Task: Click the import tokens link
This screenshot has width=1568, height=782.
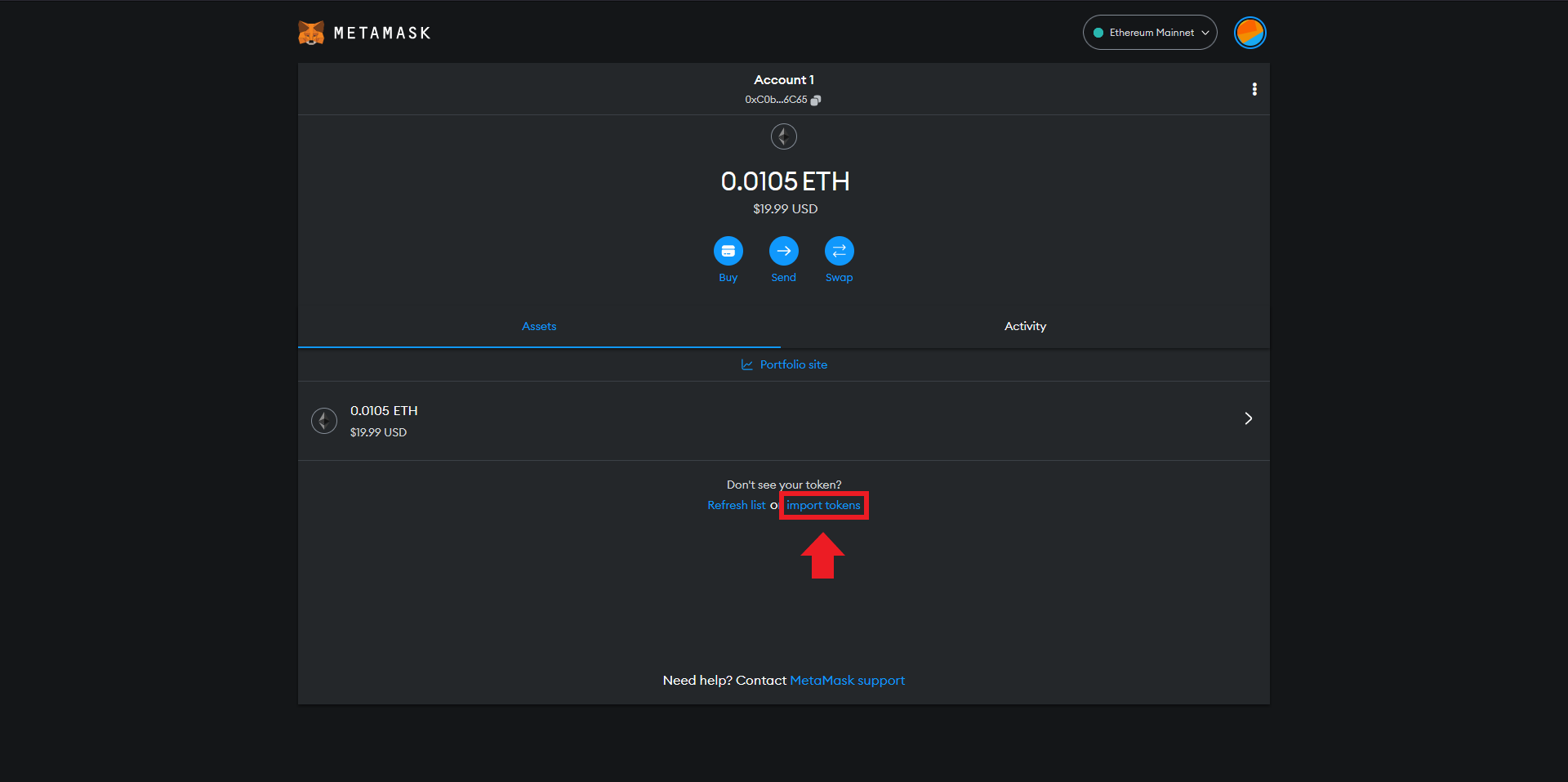Action: 823,505
